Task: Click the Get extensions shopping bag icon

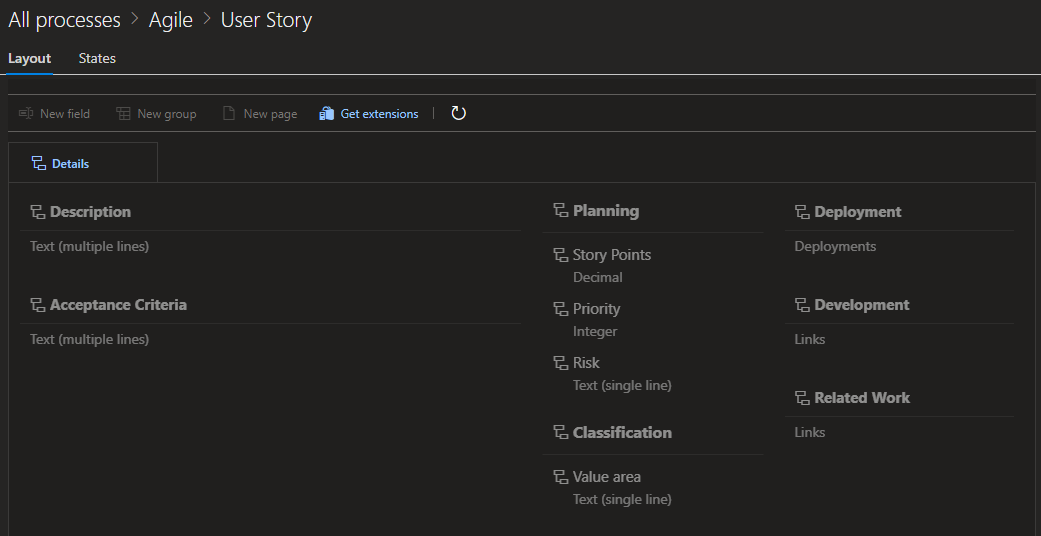Action: coord(326,114)
